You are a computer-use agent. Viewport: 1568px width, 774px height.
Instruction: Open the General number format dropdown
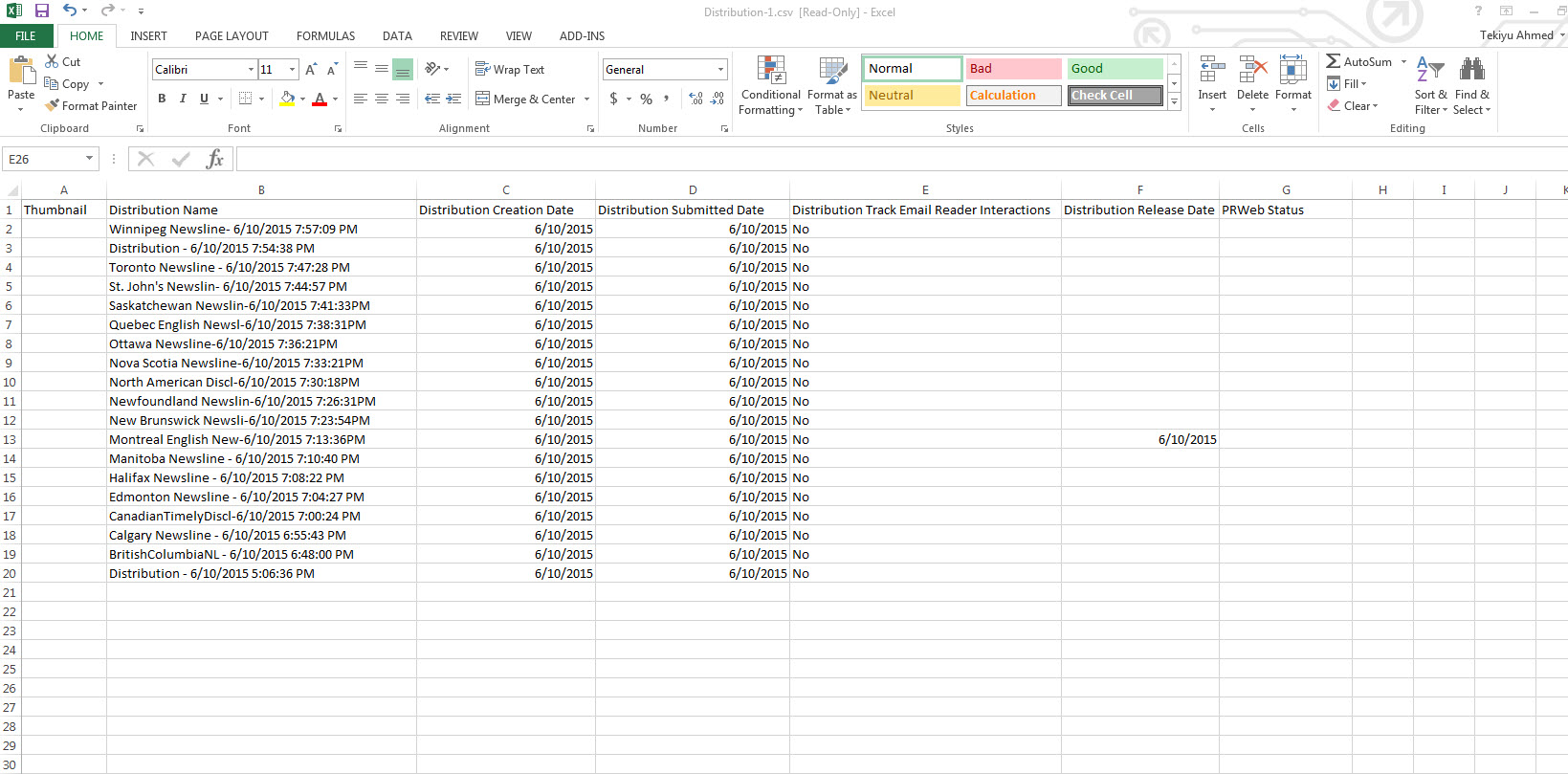[x=720, y=70]
